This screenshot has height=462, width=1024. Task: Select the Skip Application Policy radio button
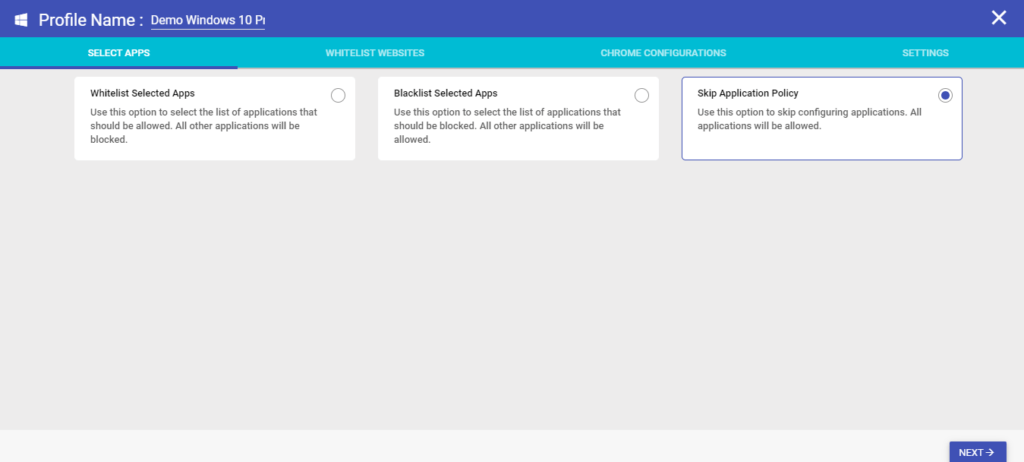pos(945,96)
